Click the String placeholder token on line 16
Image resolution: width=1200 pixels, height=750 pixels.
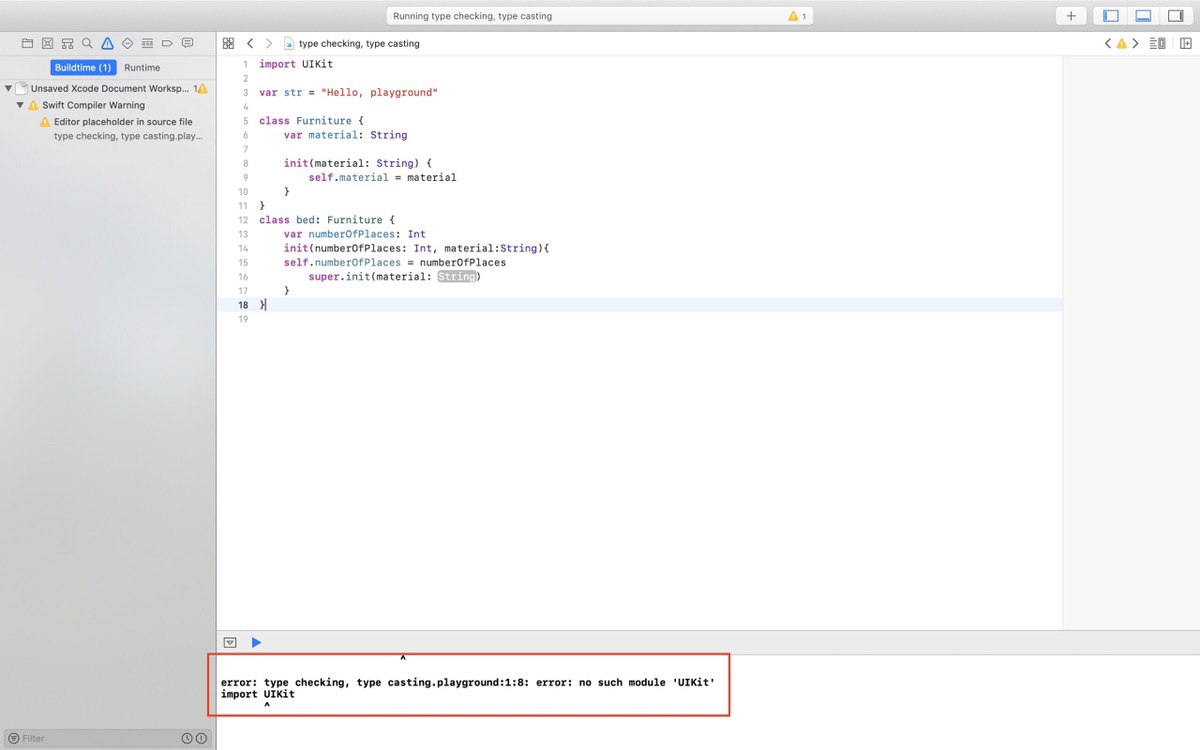click(x=457, y=276)
